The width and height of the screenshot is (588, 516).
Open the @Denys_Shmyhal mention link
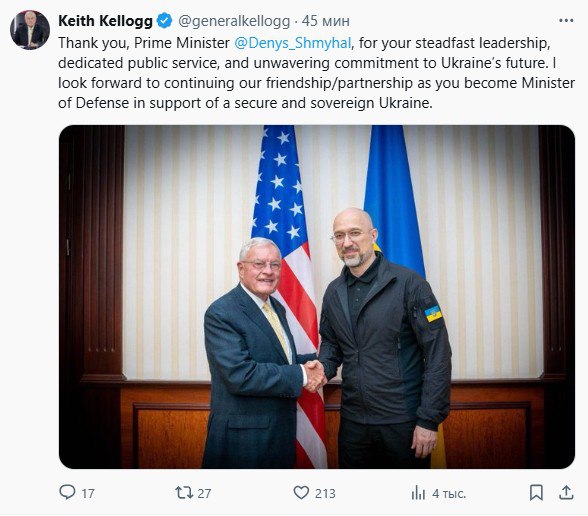(x=293, y=43)
